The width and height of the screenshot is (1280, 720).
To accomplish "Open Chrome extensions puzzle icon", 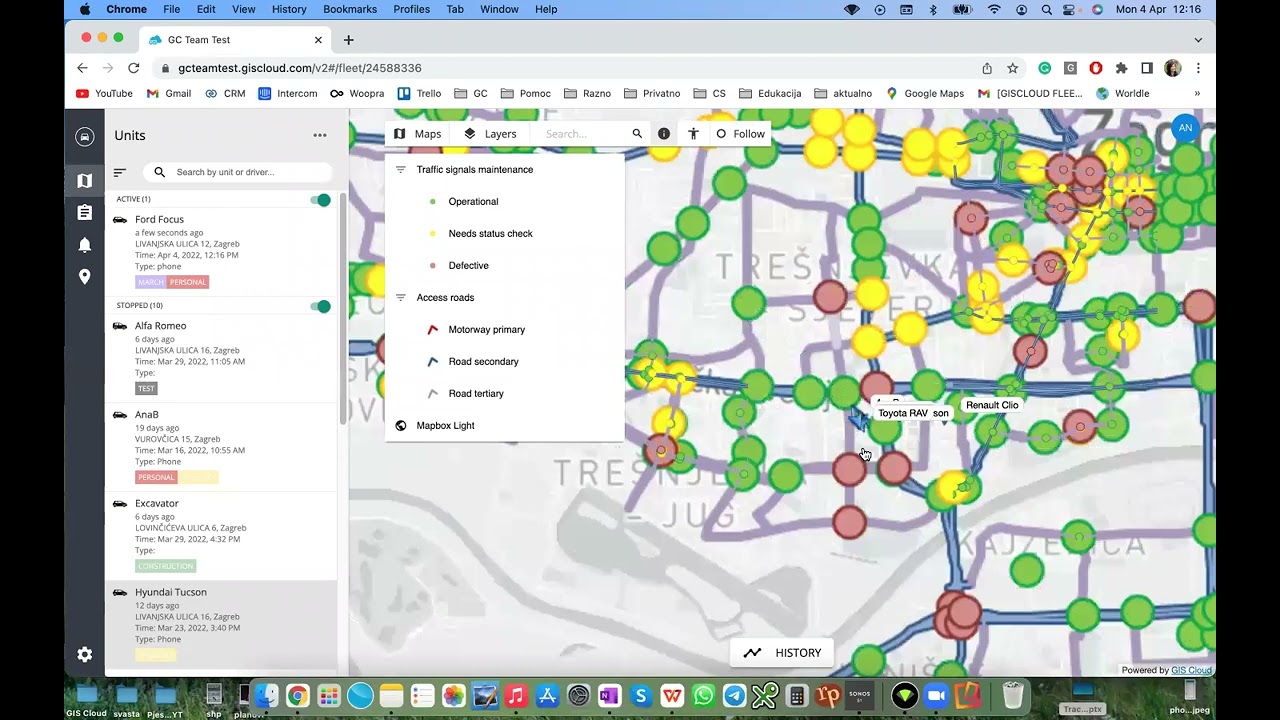I will (x=1122, y=68).
